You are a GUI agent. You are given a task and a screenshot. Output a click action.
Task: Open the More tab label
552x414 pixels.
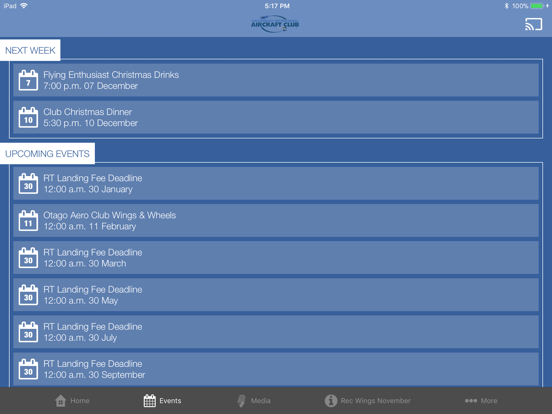tap(489, 401)
